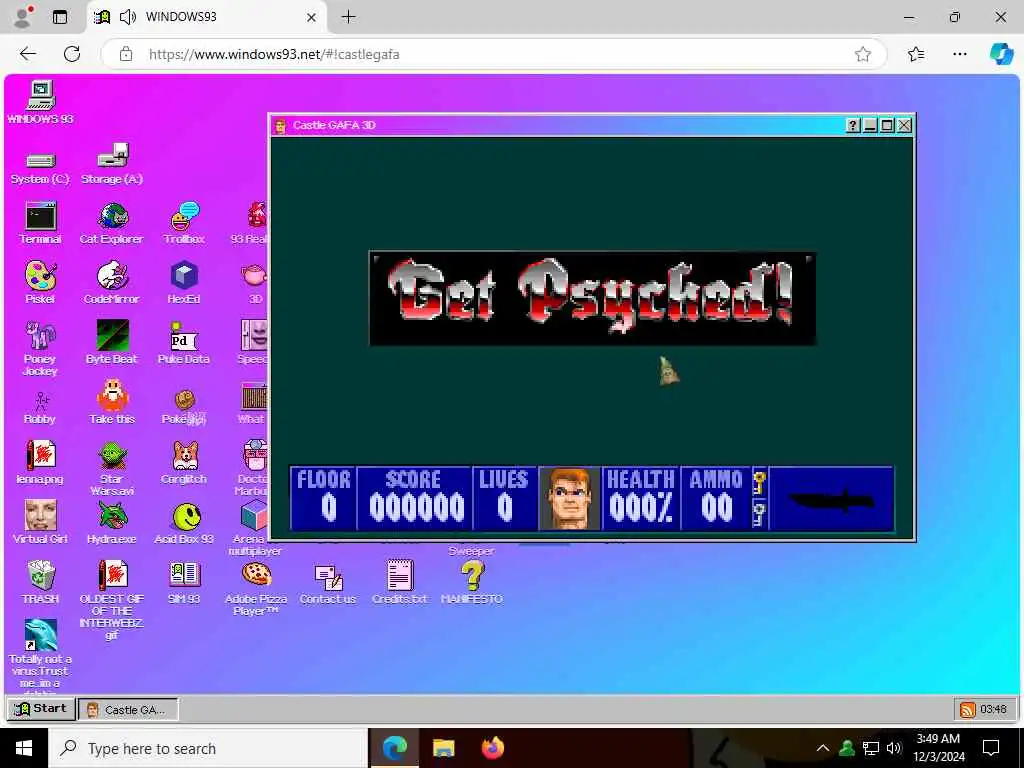Click the Castle GAFA 3D help button
Screen dimensions: 1024x768
pyautogui.click(x=853, y=125)
